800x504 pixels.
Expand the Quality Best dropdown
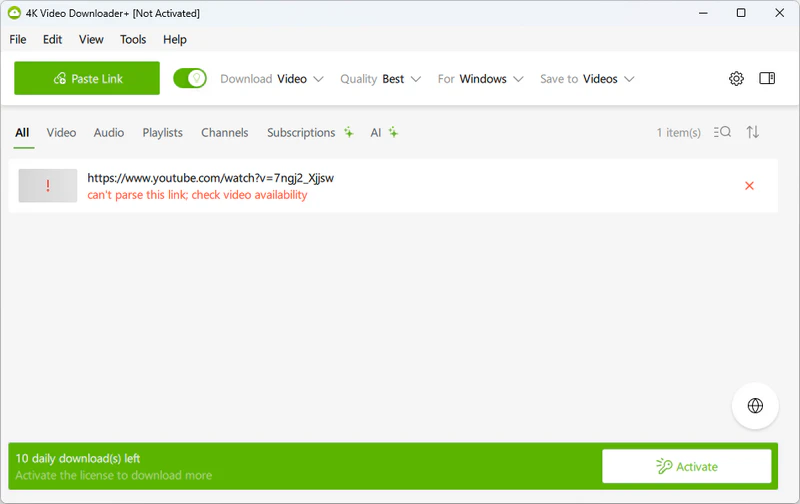pos(381,79)
